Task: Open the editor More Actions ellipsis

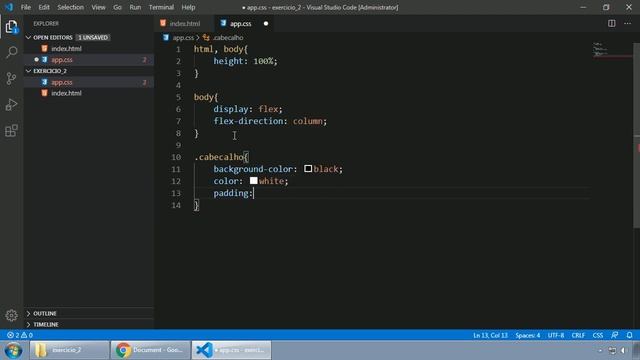Action: 627,23
